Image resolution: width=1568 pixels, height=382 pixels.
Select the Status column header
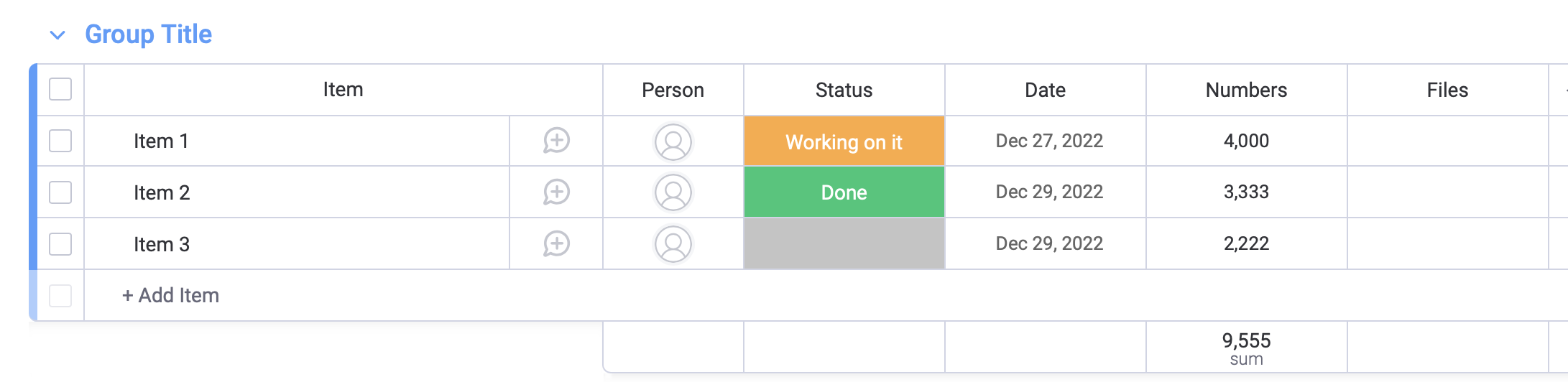pos(844,90)
